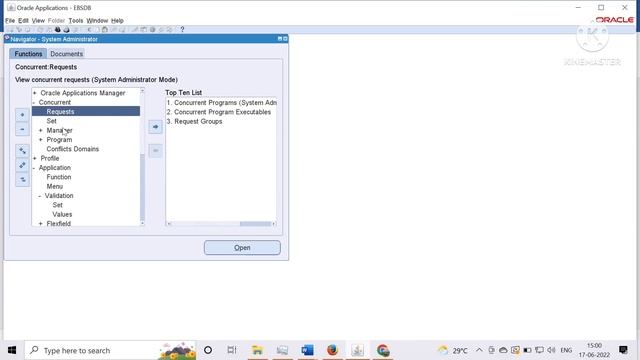Select Set under the Validation node
640x360 pixels.
coord(58,205)
